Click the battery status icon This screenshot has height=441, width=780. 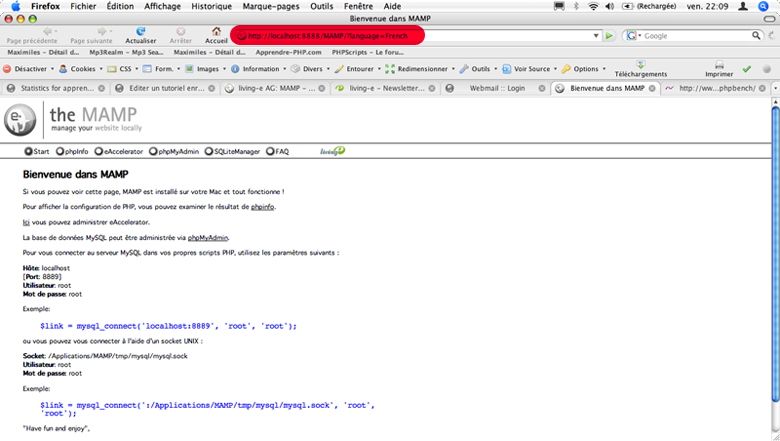click(x=627, y=6)
